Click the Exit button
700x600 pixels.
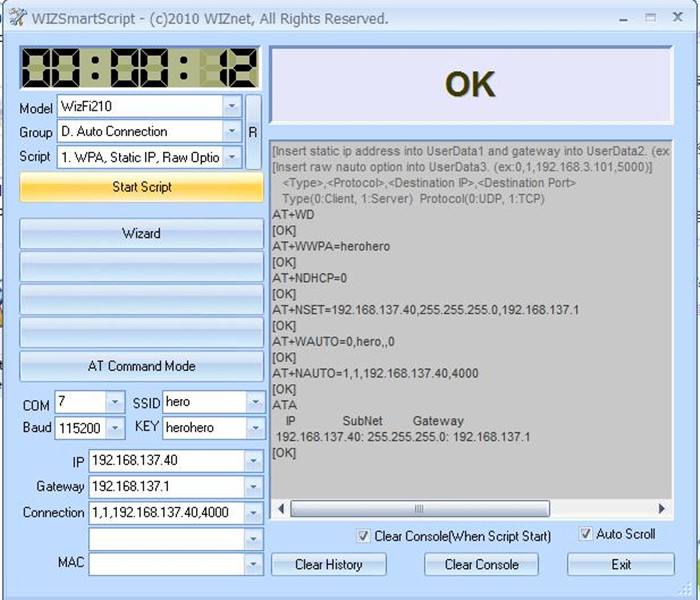(x=621, y=564)
